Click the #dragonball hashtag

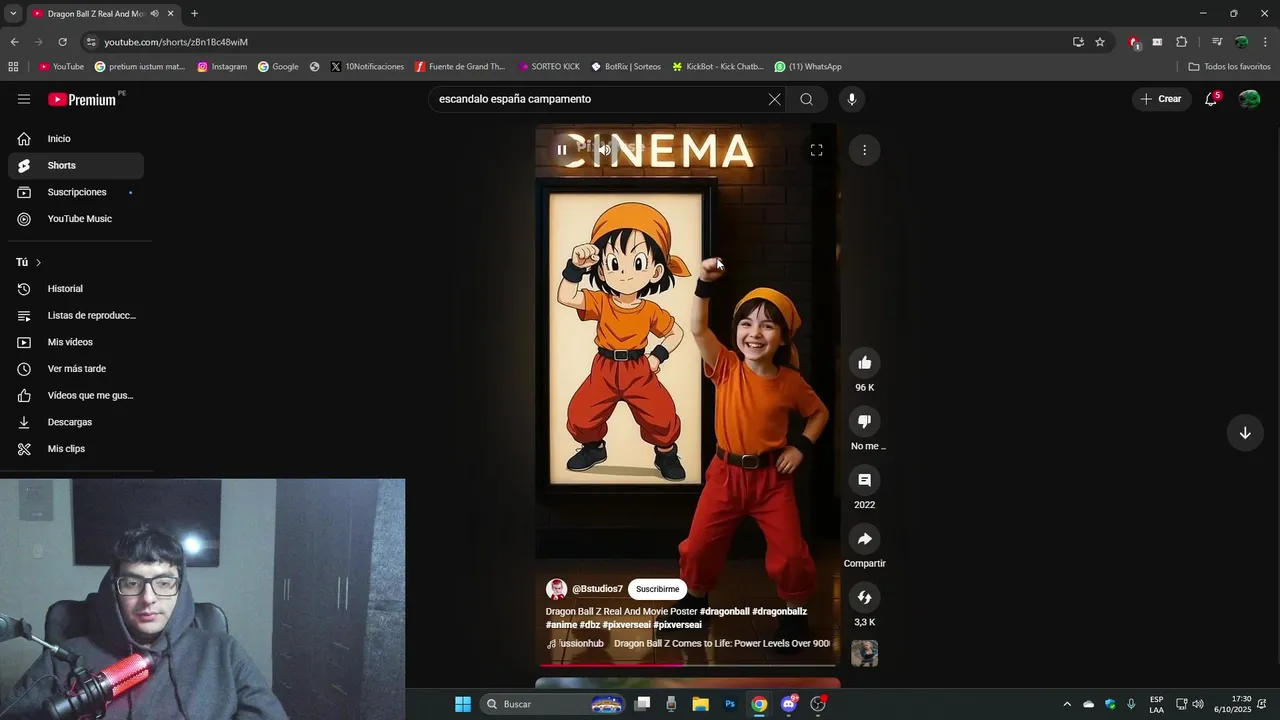[x=724, y=612]
